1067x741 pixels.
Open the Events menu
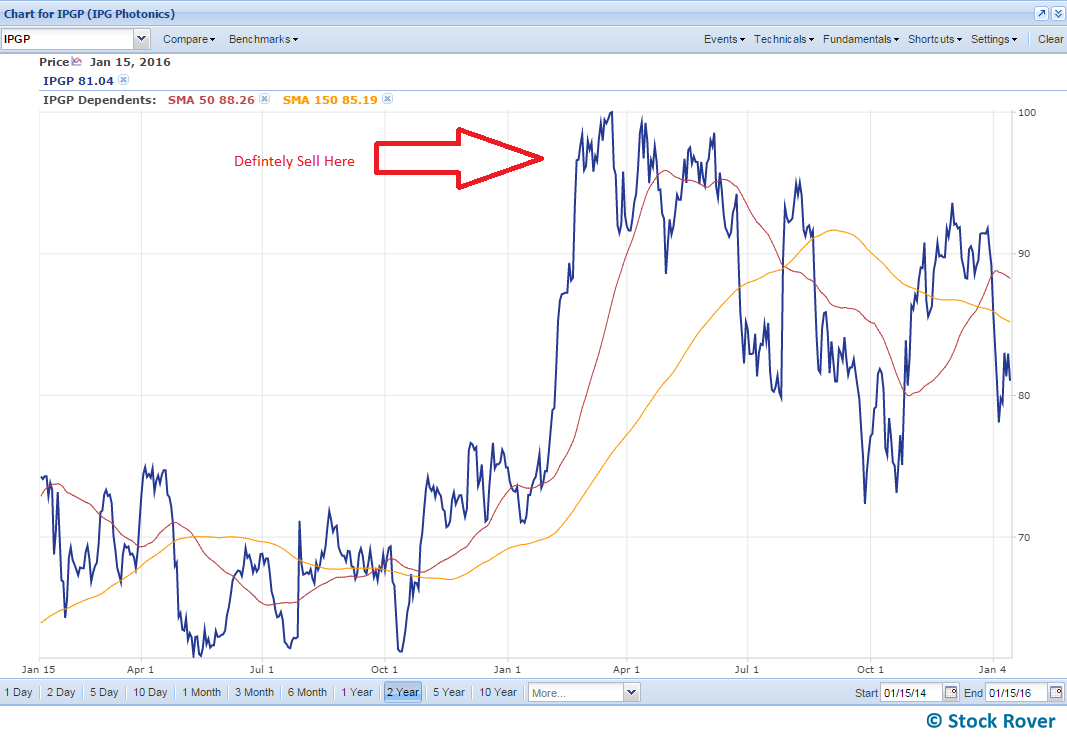(724, 39)
